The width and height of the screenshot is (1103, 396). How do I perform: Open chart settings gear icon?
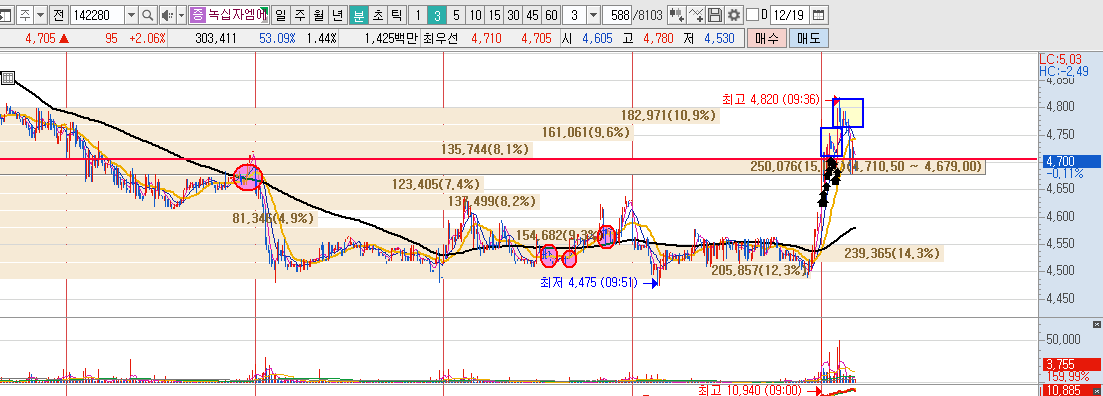click(x=734, y=14)
